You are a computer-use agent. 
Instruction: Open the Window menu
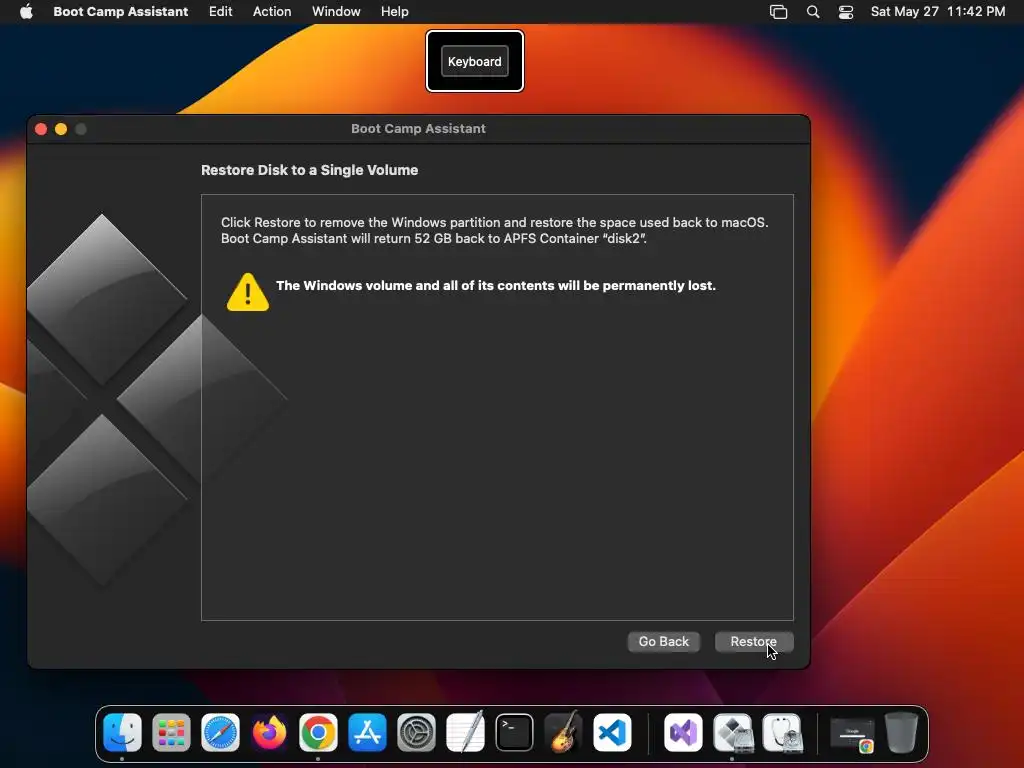(336, 11)
